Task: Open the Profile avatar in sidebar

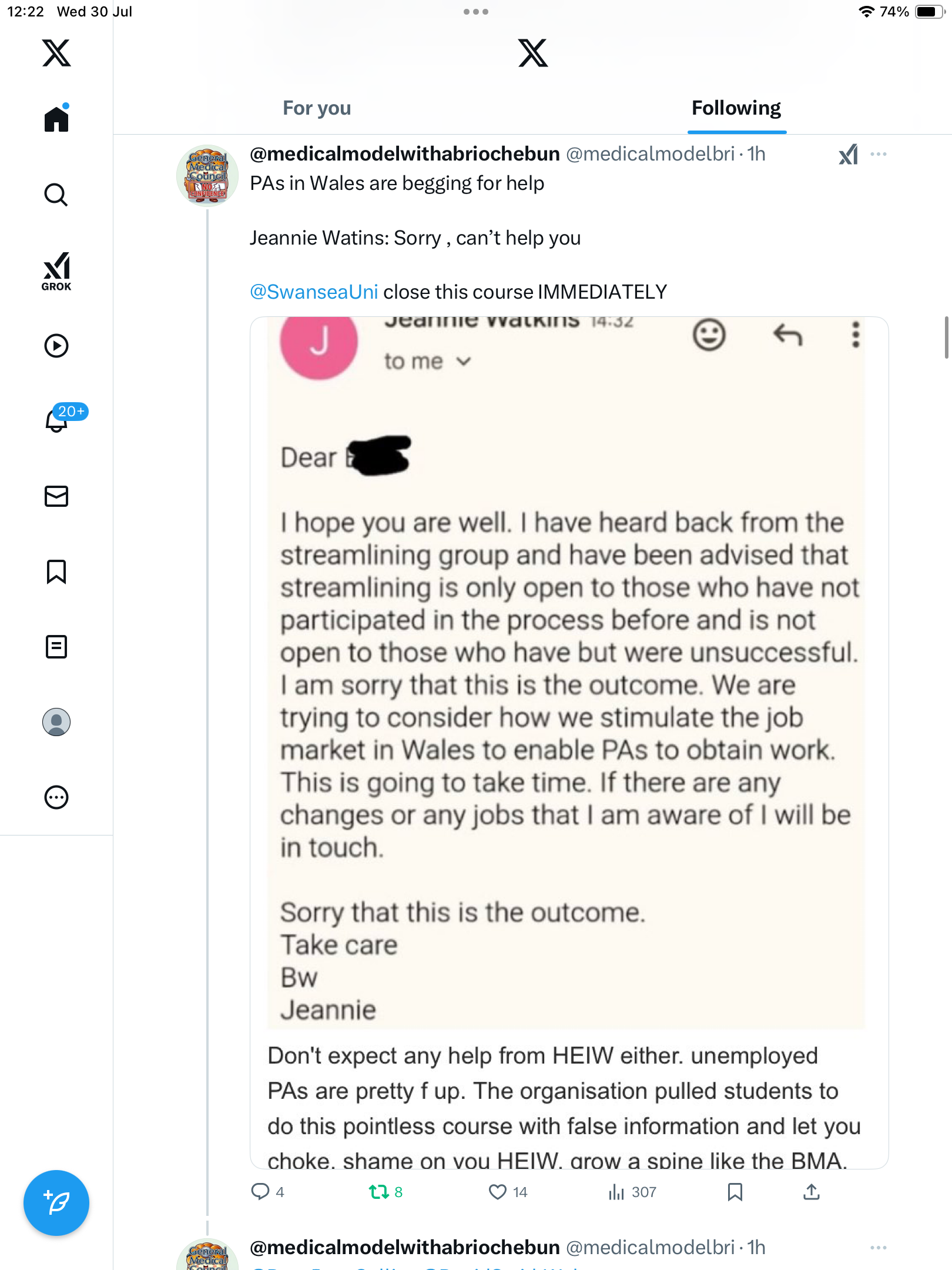Action: click(56, 722)
